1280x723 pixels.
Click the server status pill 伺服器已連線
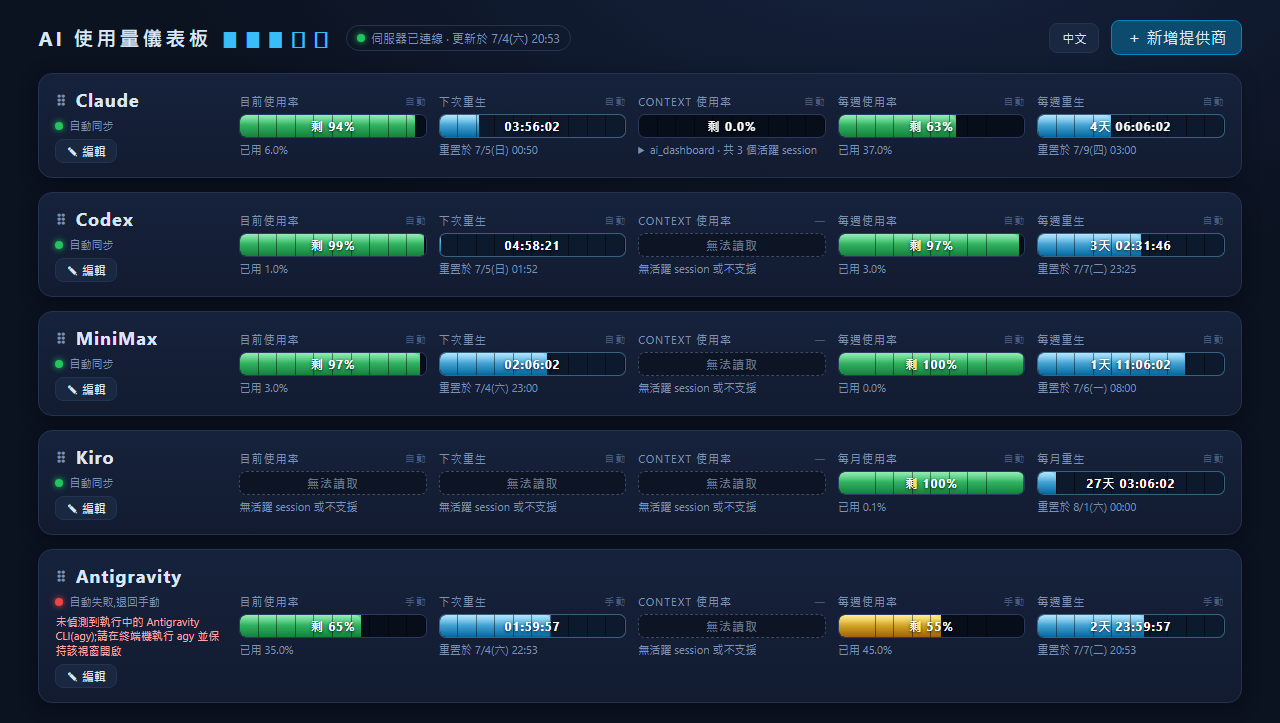point(459,38)
